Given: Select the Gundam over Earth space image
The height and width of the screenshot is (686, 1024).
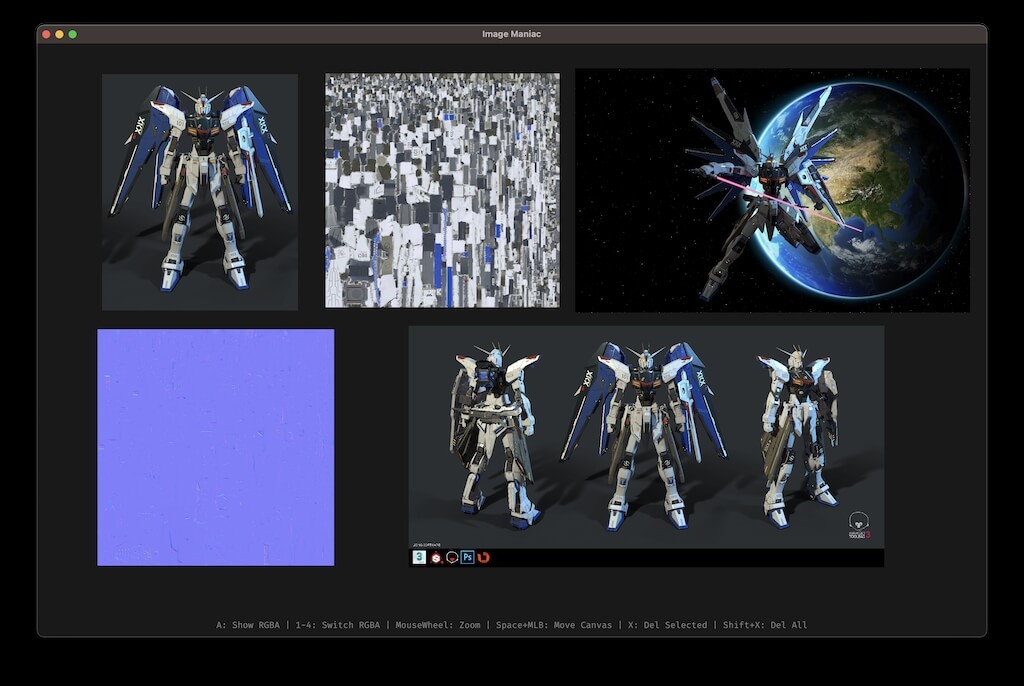Looking at the screenshot, I should (x=772, y=190).
